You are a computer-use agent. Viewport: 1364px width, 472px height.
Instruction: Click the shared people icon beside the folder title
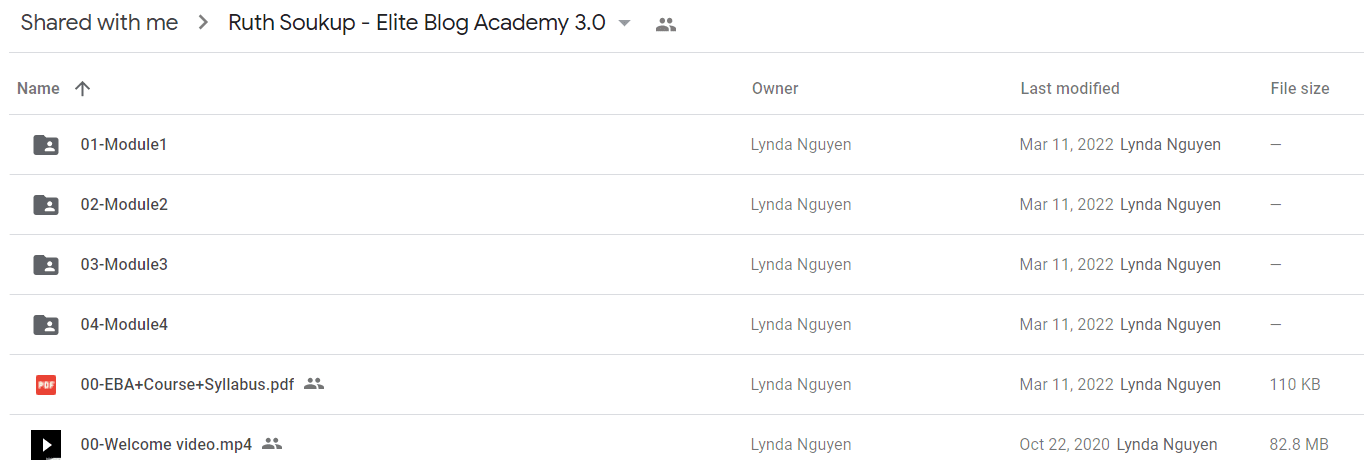(666, 25)
